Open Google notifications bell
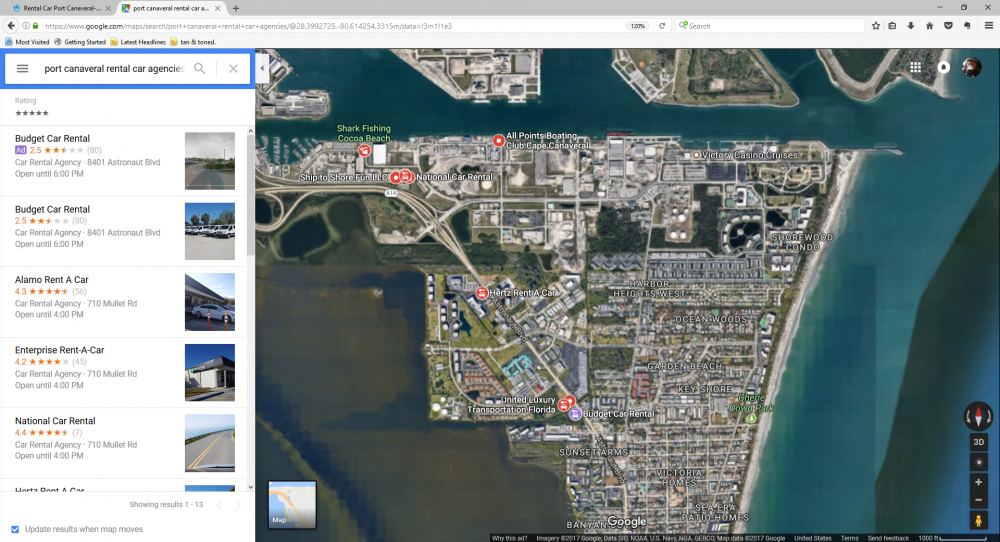The height and width of the screenshot is (542, 1000). click(x=943, y=68)
